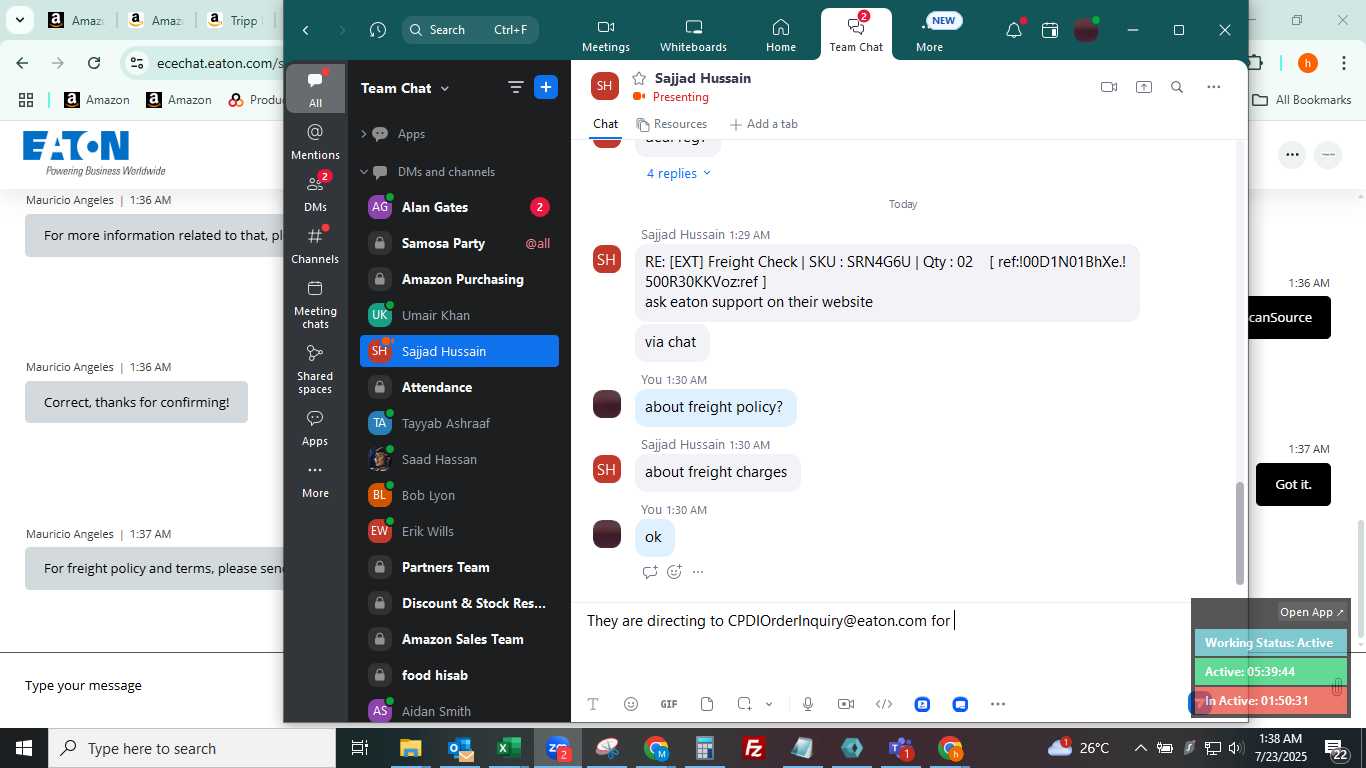This screenshot has width=1366, height=768.
Task: Open DMs in the Zoom sidebar
Action: click(x=315, y=193)
